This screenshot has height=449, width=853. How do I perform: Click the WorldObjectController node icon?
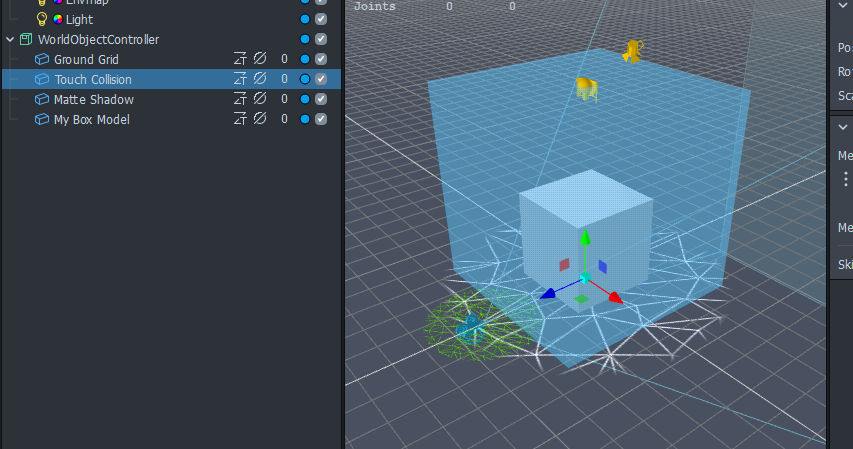26,39
